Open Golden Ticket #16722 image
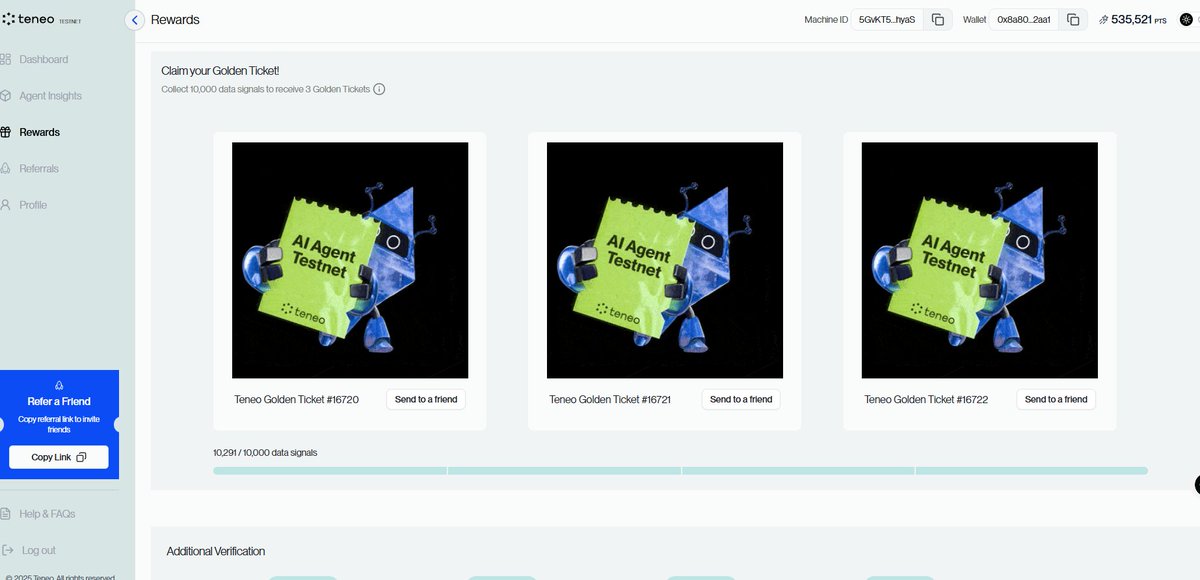This screenshot has height=580, width=1200. [x=980, y=260]
